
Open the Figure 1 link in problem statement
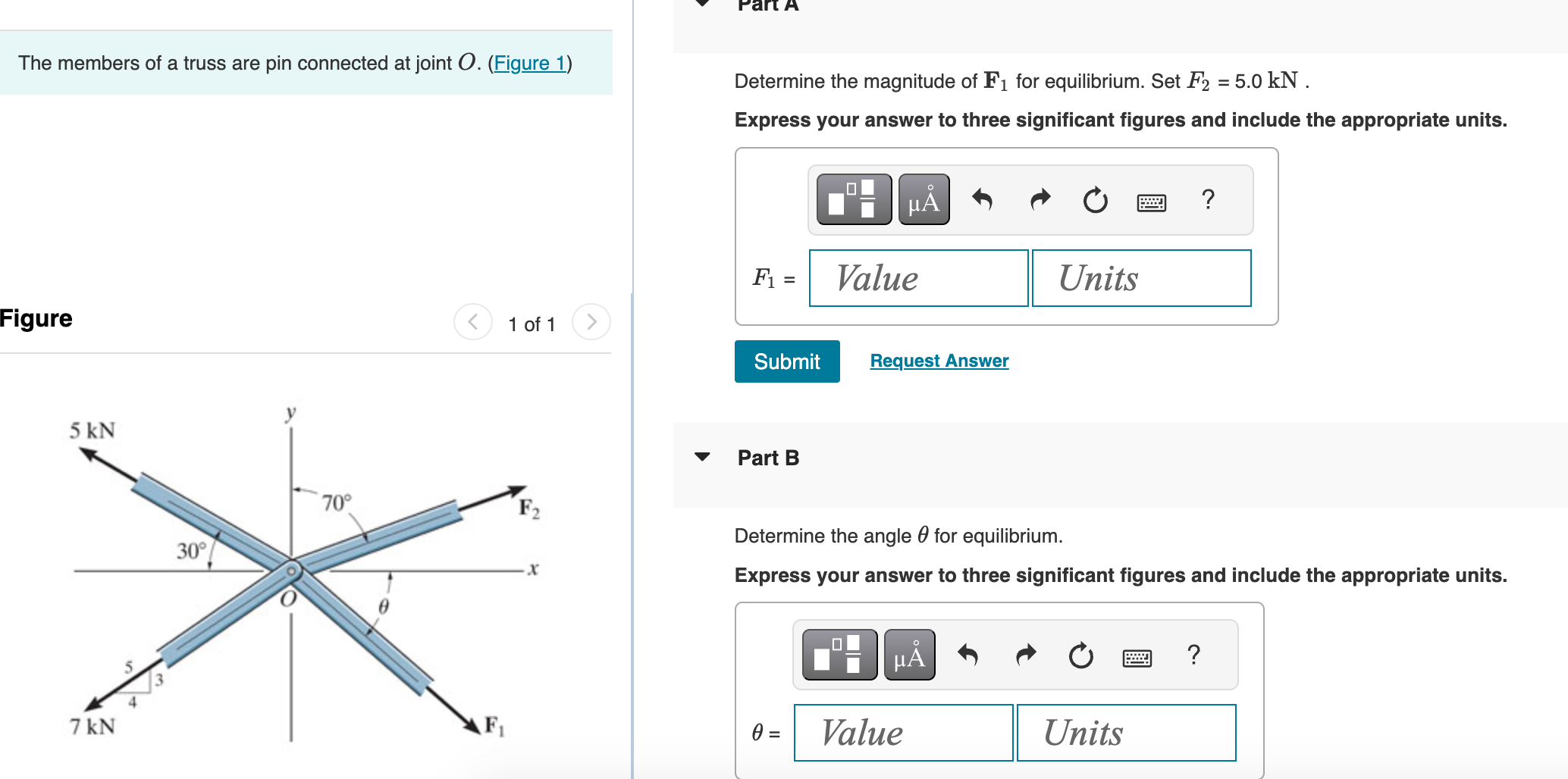pyautogui.click(x=529, y=64)
